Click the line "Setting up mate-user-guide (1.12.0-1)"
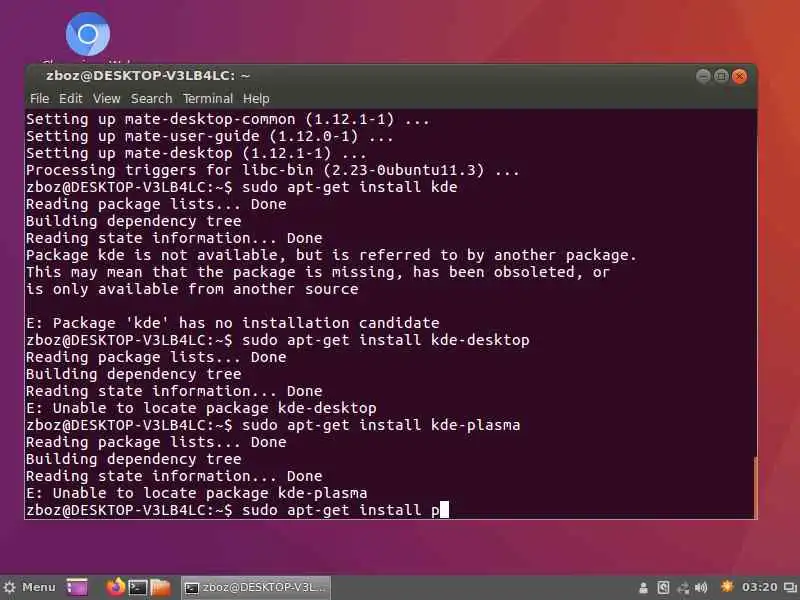 [210, 136]
